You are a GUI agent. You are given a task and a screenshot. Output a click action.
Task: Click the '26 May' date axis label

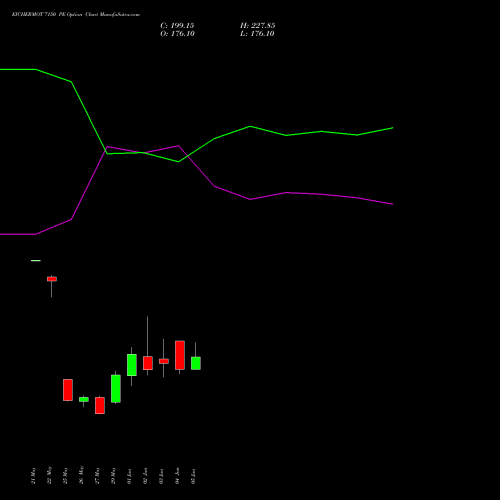(x=81, y=476)
